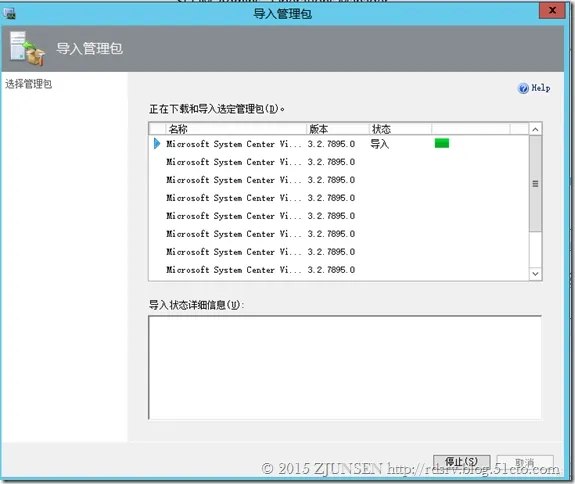This screenshot has height=484, width=575.
Task: Click the Help question mark icon
Action: point(523,88)
